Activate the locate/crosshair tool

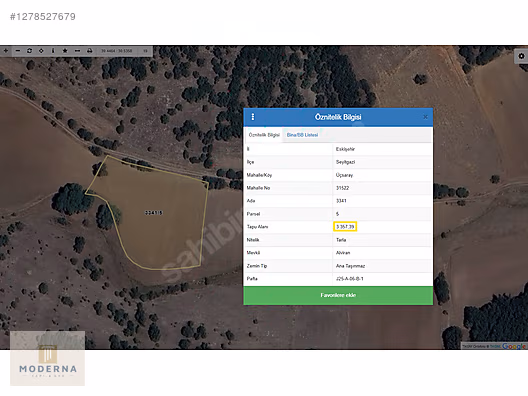pyautogui.click(x=41, y=51)
